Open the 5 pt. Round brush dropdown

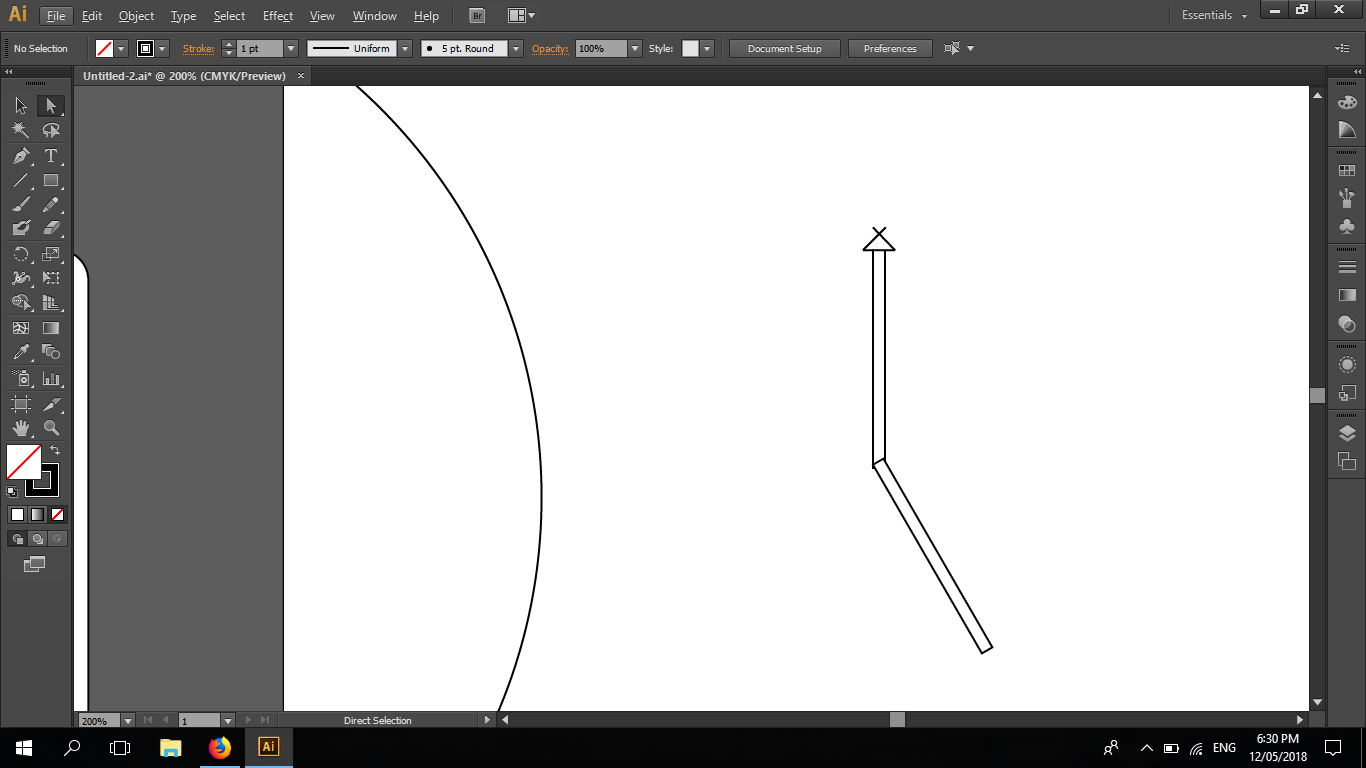click(x=516, y=48)
